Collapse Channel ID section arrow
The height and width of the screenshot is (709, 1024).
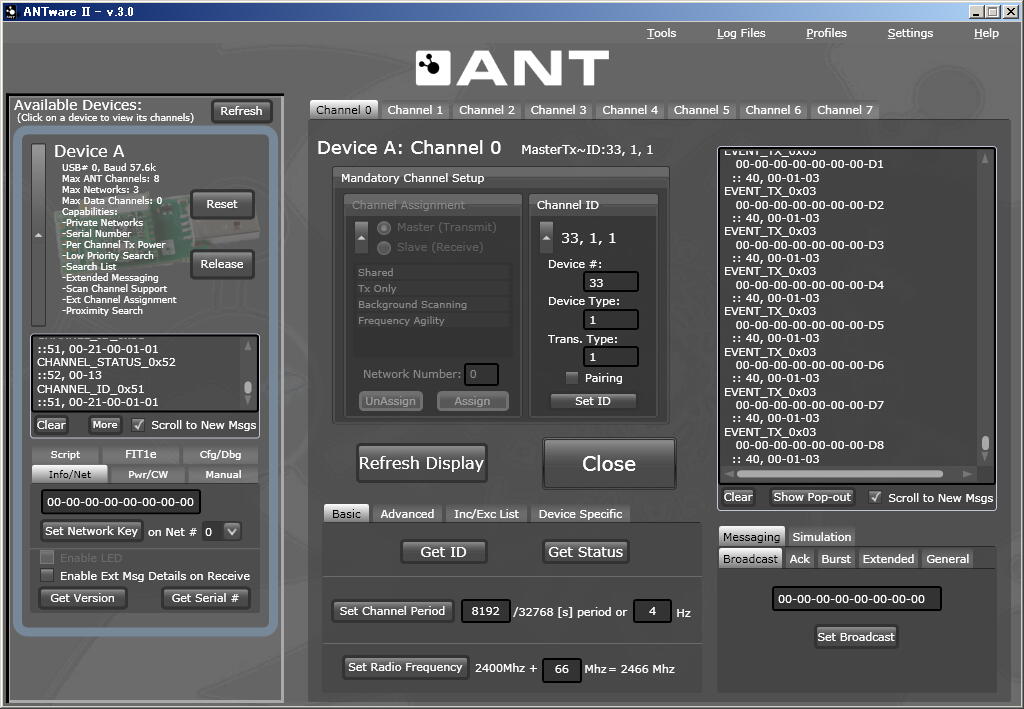click(x=546, y=238)
